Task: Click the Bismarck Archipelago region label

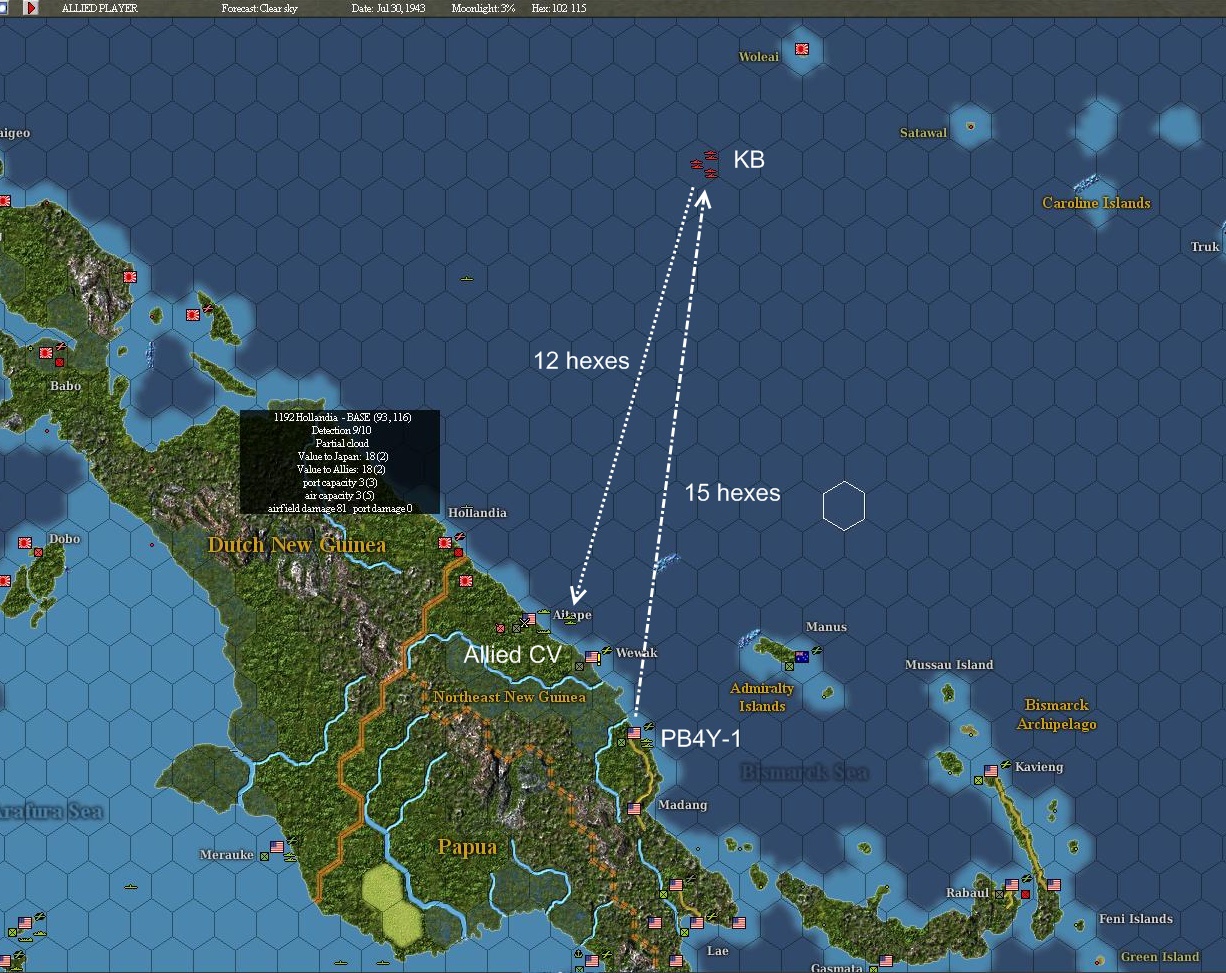Action: (1057, 715)
